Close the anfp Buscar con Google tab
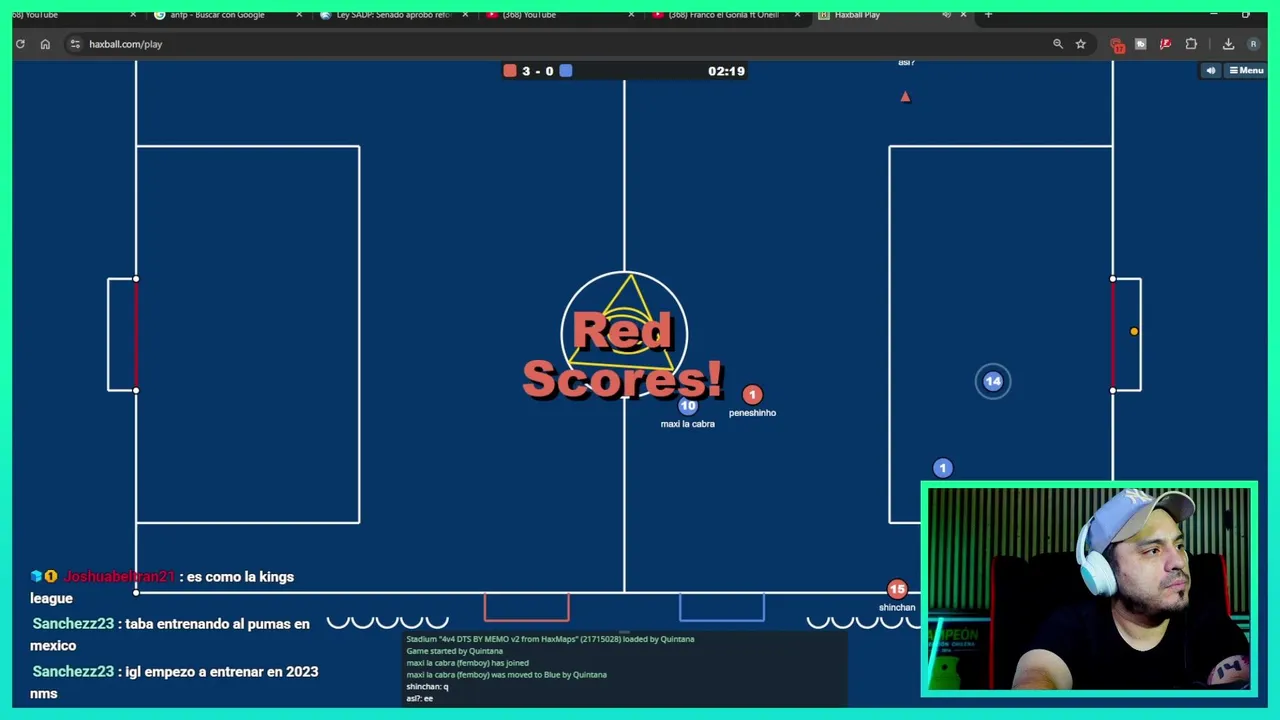The image size is (1280, 720). [299, 15]
